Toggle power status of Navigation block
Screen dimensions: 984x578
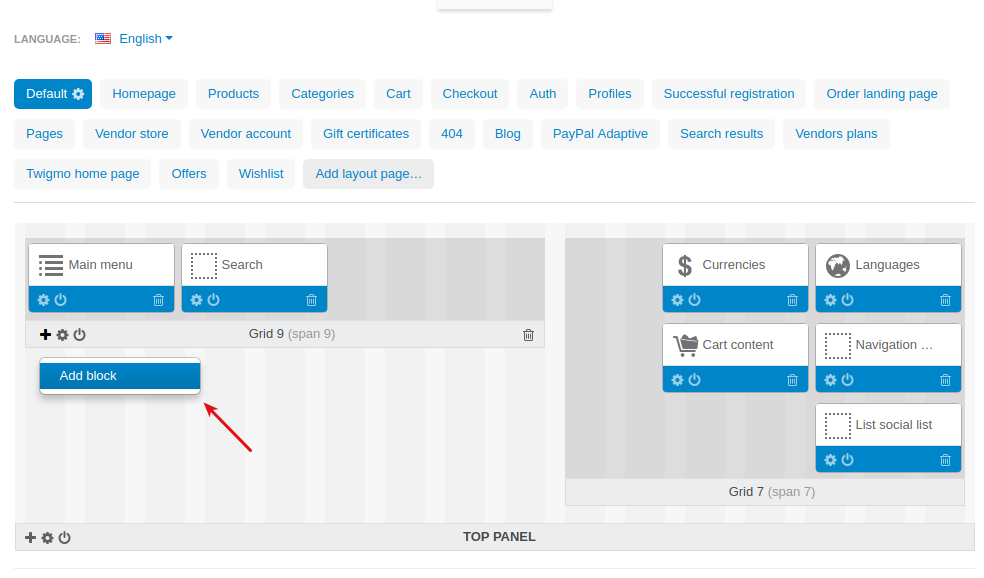point(847,380)
